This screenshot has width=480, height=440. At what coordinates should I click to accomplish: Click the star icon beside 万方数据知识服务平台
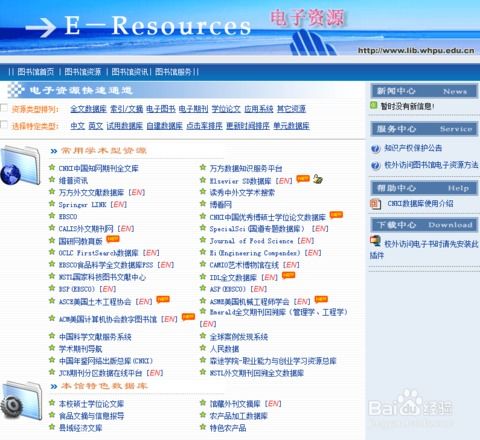point(203,167)
